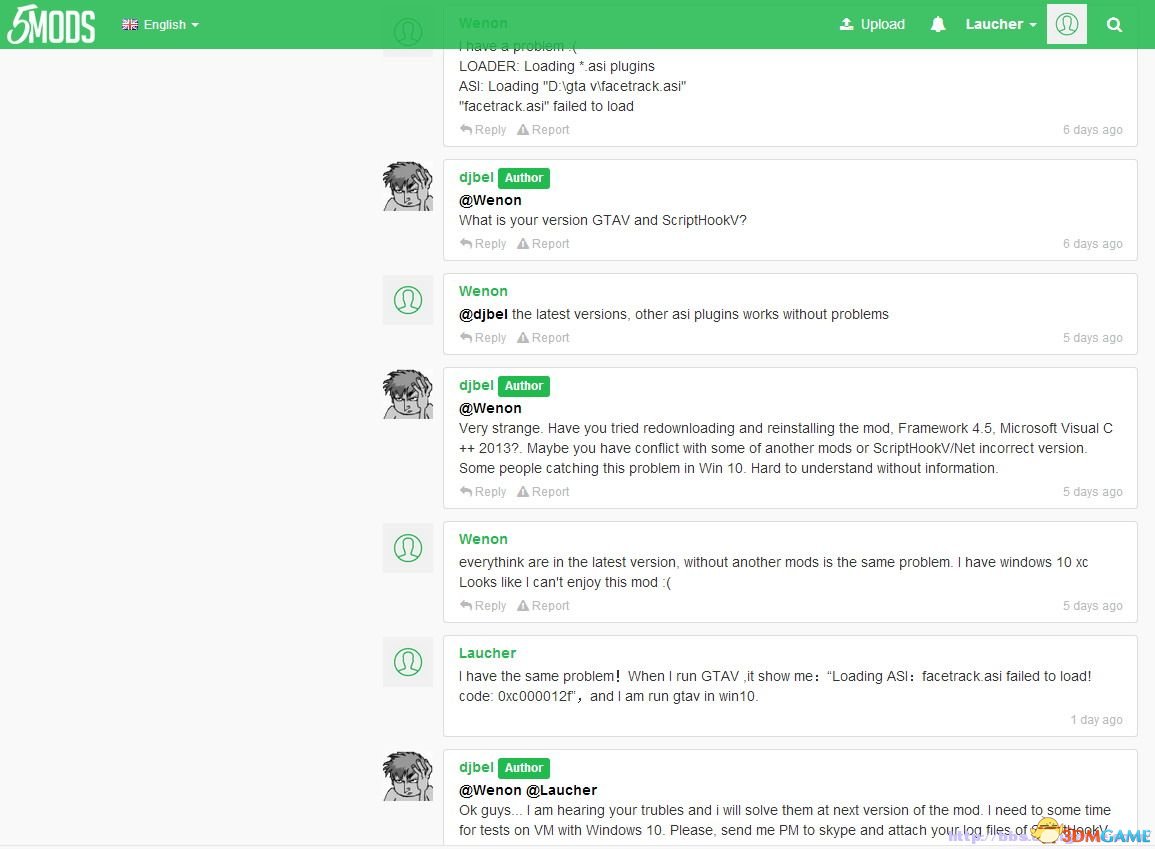The height and width of the screenshot is (849, 1155).
Task: Click @Wenon mention in Very strange comment
Action: point(490,408)
